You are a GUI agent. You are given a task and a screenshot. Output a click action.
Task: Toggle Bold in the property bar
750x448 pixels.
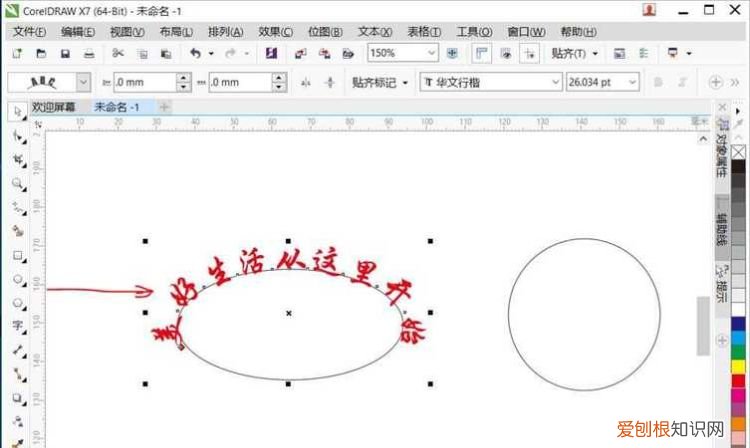[658, 82]
